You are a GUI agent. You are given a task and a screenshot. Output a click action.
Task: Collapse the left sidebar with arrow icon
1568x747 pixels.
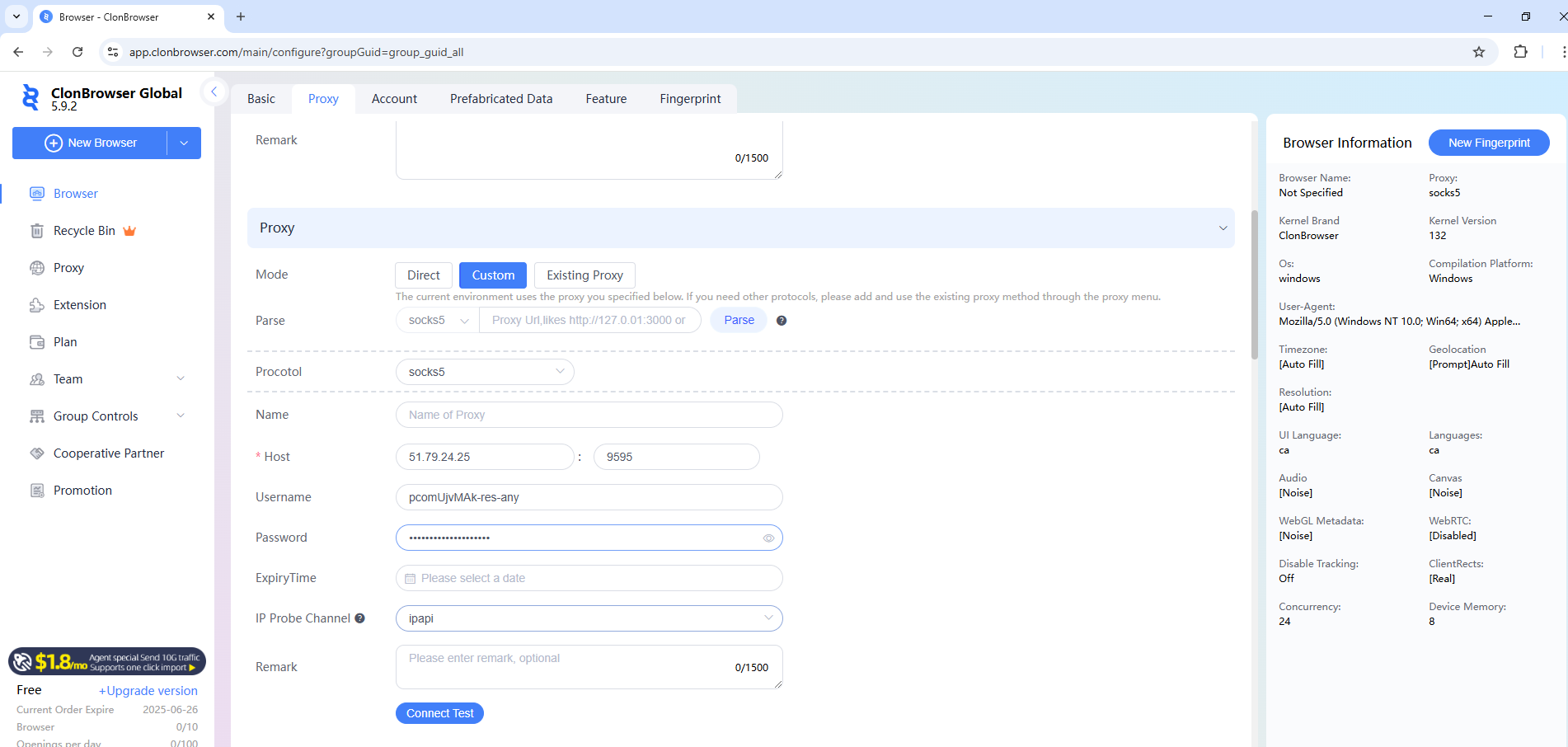tap(214, 92)
